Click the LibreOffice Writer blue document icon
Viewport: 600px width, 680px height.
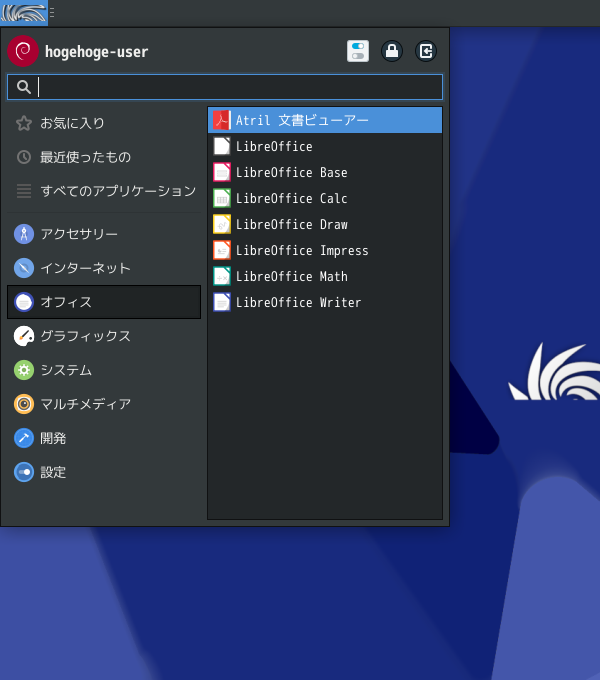point(222,302)
